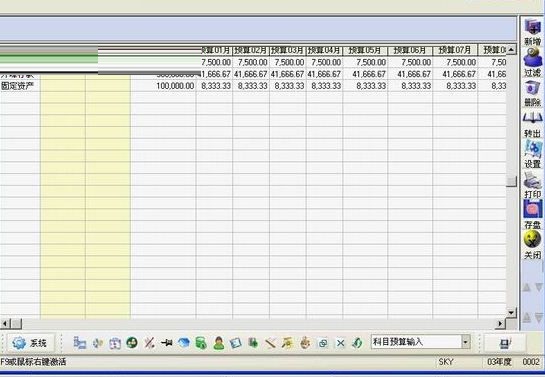Click 03年度 in the status bar

coord(499,362)
